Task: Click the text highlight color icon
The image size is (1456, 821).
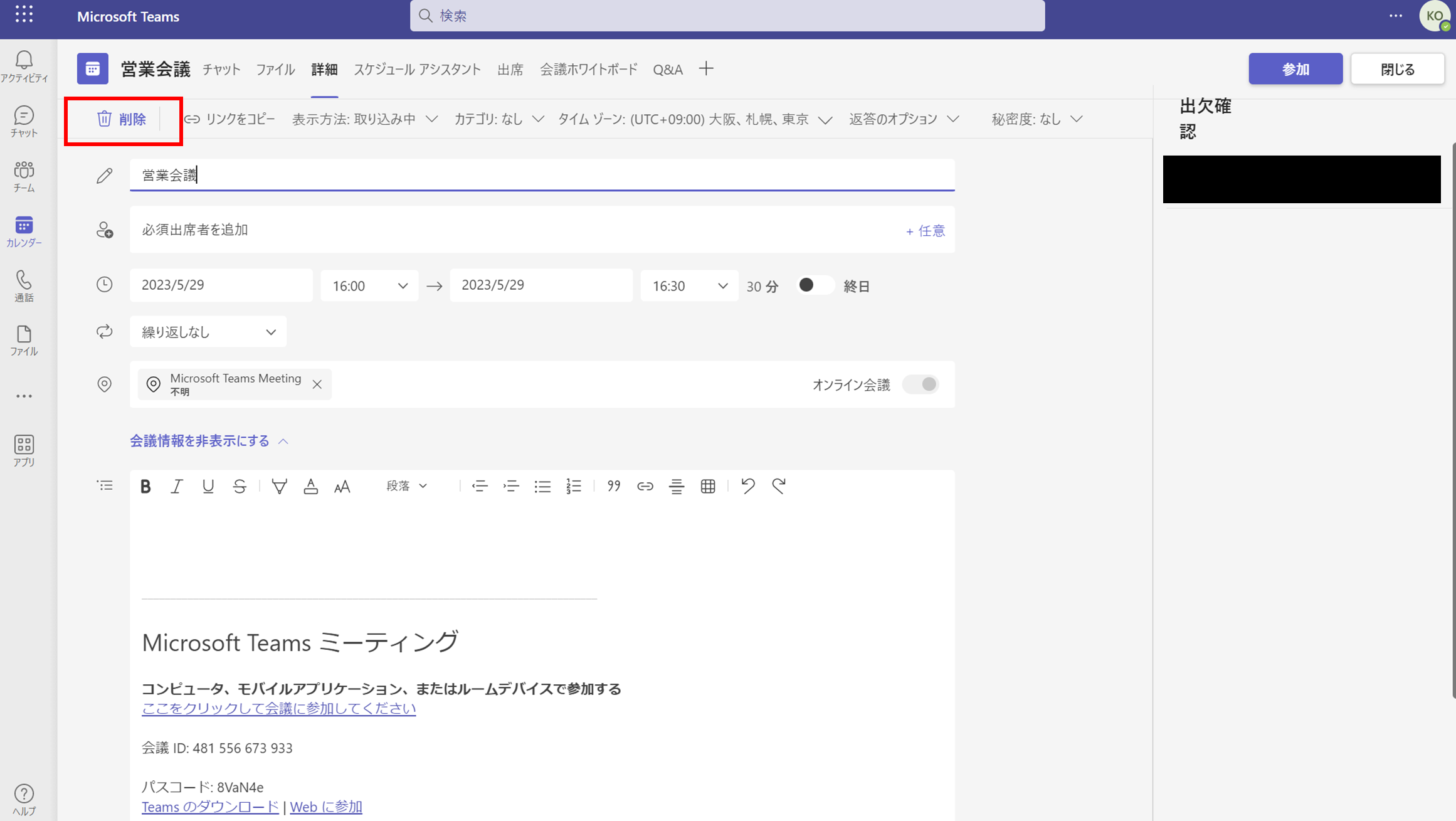Action: pyautogui.click(x=279, y=486)
